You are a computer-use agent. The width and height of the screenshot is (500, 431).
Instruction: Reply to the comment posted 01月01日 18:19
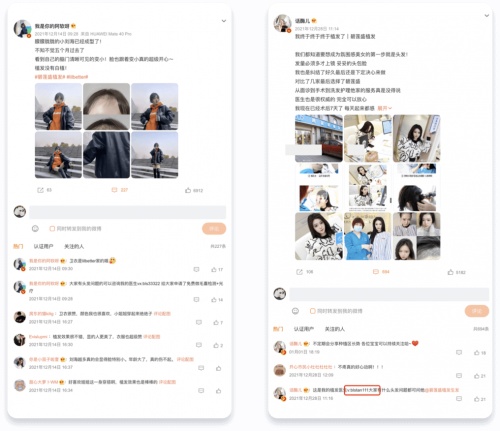pos(459,352)
